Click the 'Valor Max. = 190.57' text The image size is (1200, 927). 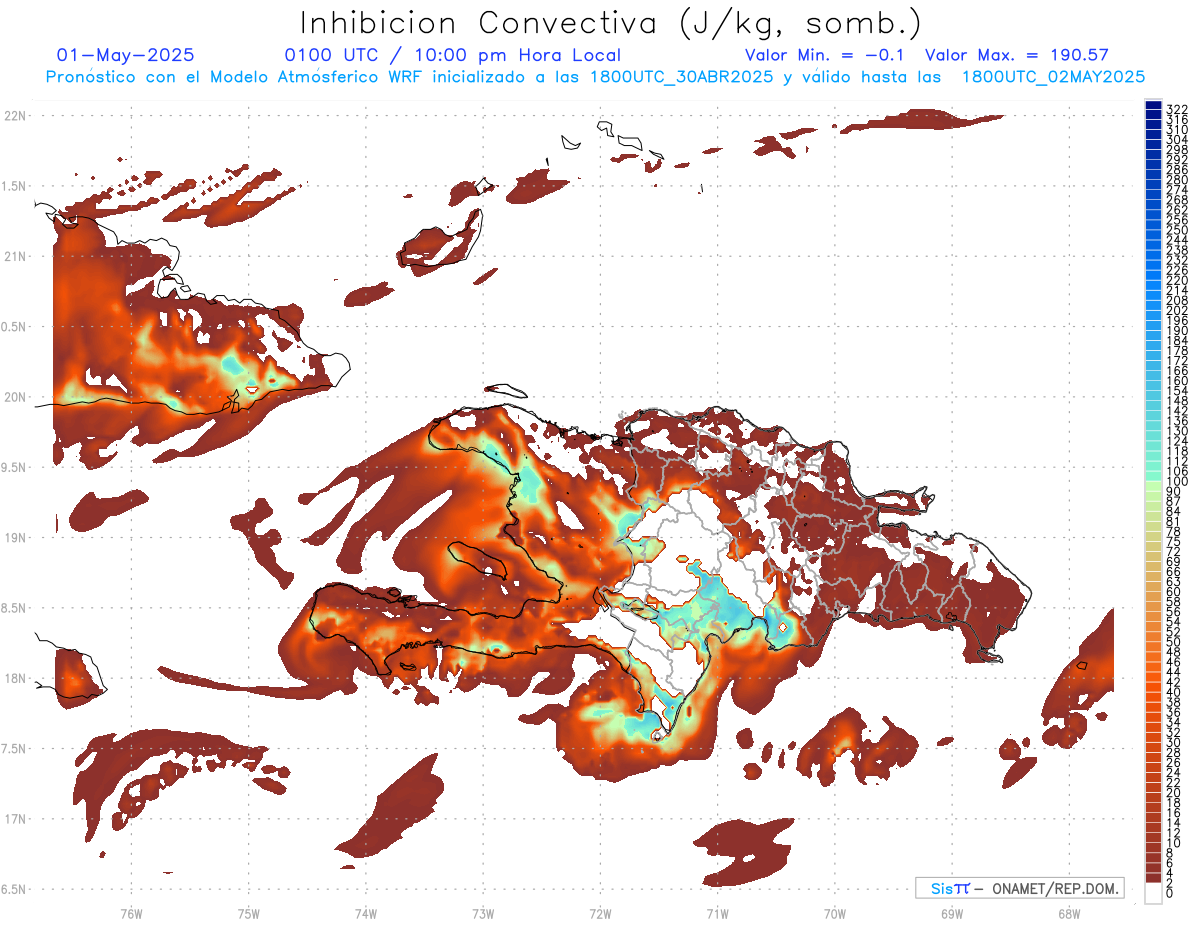[1016, 55]
